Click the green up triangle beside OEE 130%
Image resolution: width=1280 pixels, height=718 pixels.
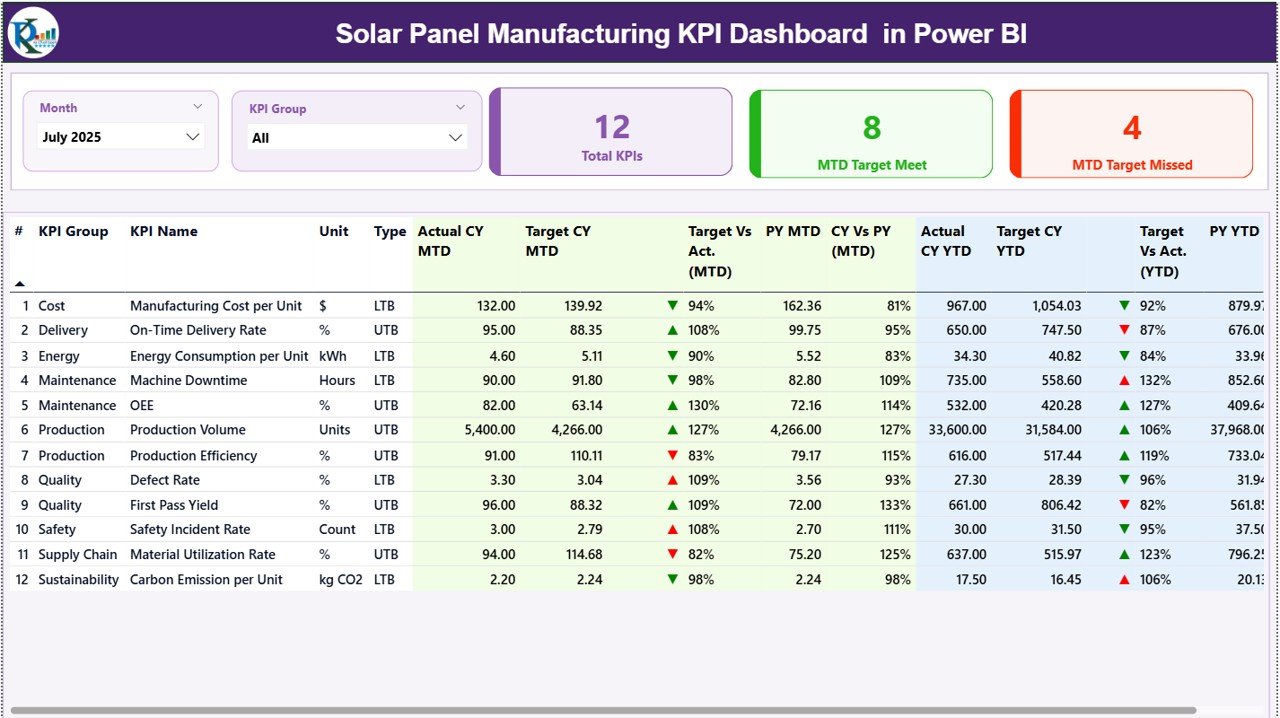coord(673,405)
